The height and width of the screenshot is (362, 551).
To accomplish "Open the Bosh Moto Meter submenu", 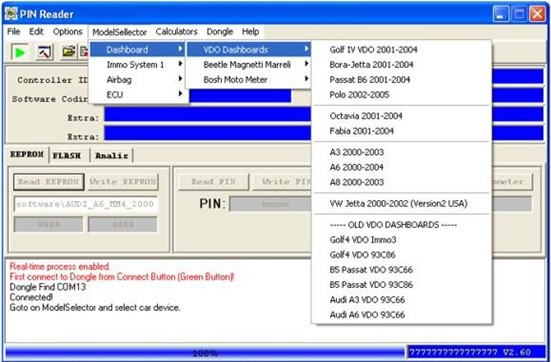I will point(248,80).
